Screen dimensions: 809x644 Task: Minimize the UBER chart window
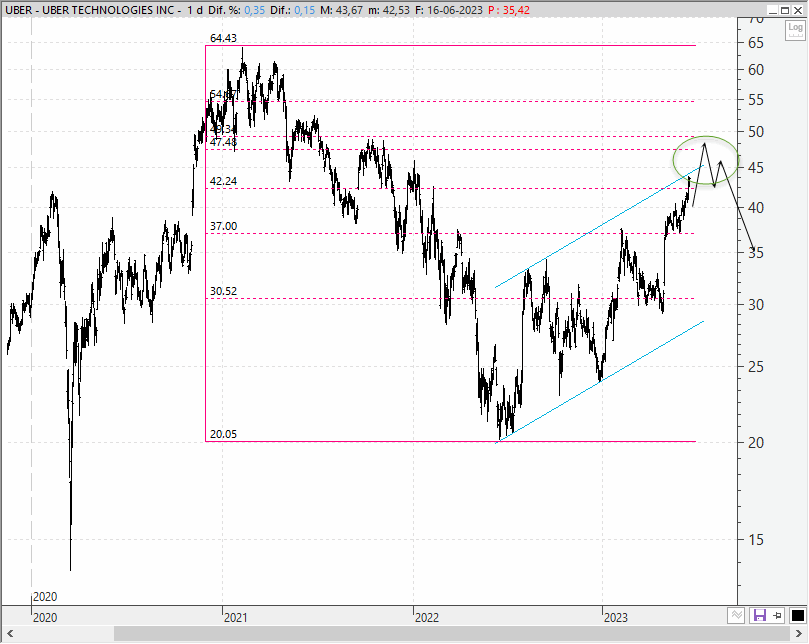point(772,10)
